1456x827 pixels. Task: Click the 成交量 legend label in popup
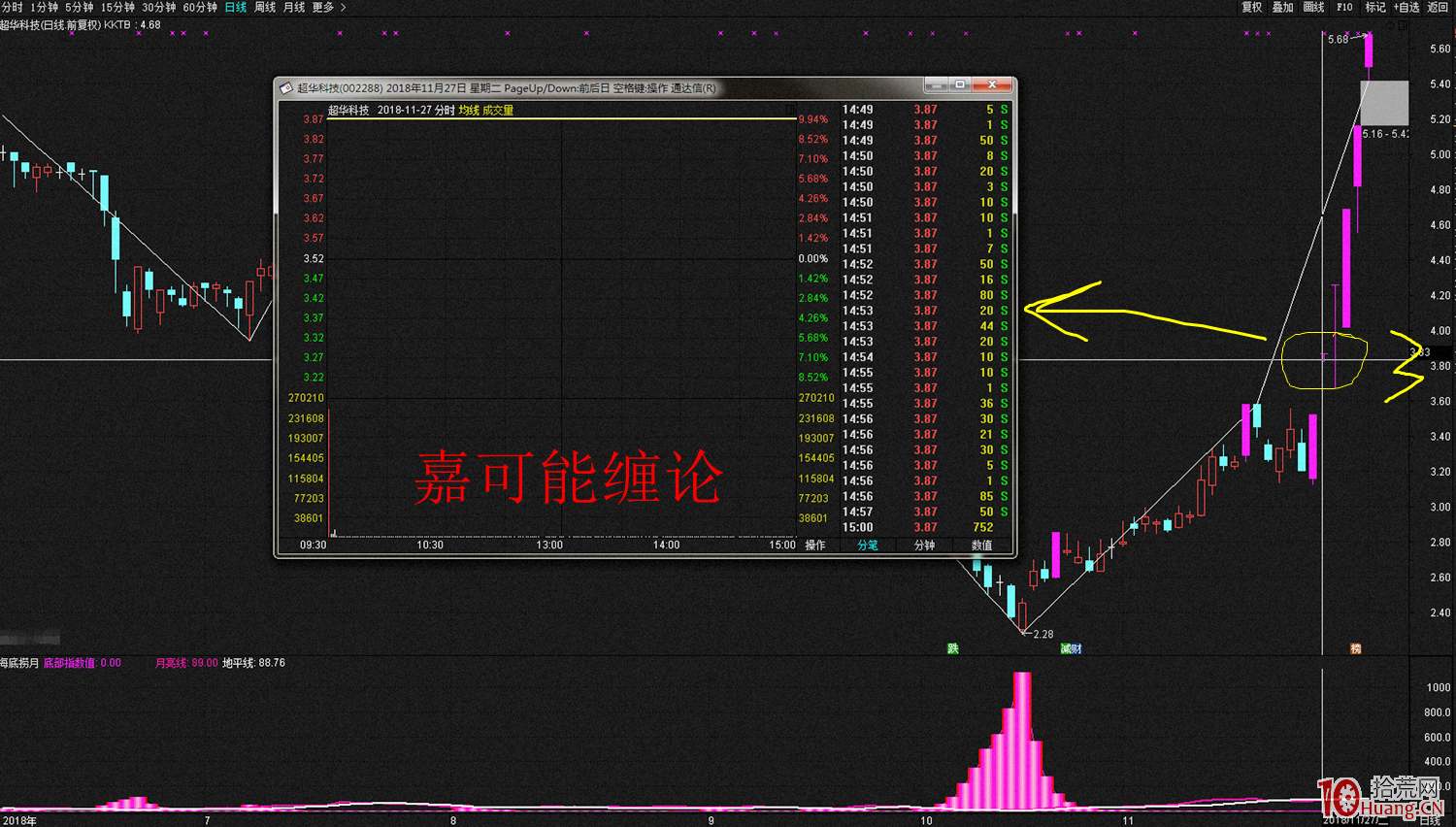coord(498,111)
